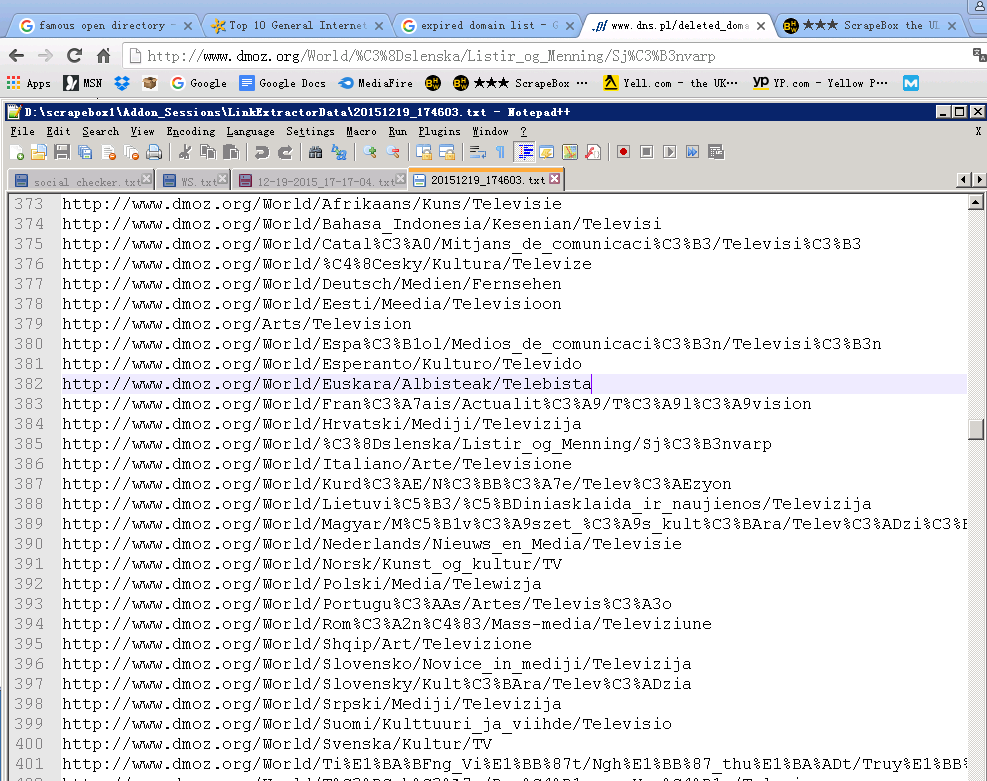Viewport: 987px width, 781px height.
Task: Toggle synchronized horizontal scrolling
Action: (x=447, y=152)
